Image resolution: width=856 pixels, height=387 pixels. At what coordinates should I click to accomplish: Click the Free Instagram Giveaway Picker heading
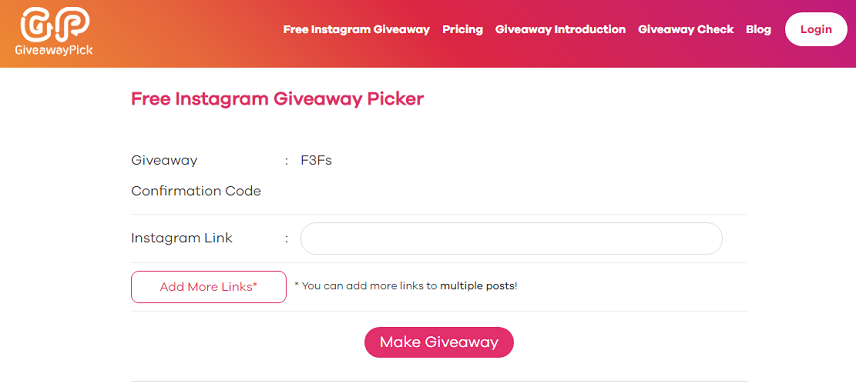click(x=277, y=99)
